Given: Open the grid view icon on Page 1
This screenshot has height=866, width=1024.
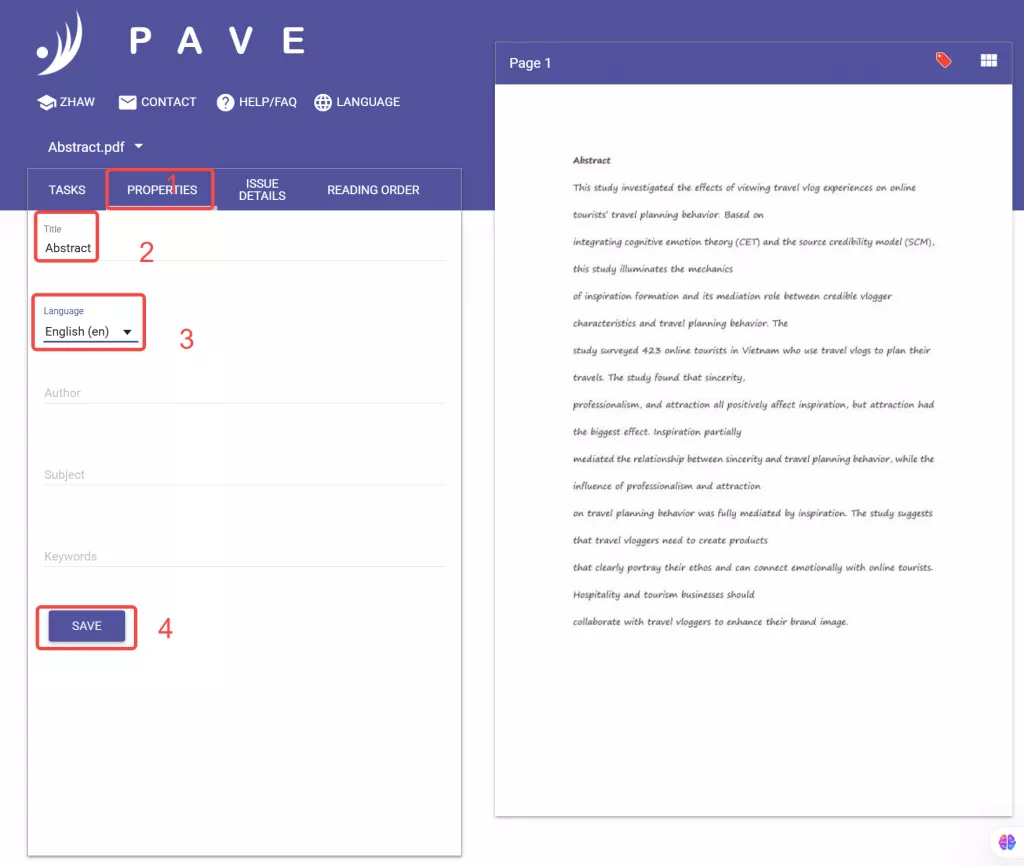Looking at the screenshot, I should pyautogui.click(x=988, y=61).
